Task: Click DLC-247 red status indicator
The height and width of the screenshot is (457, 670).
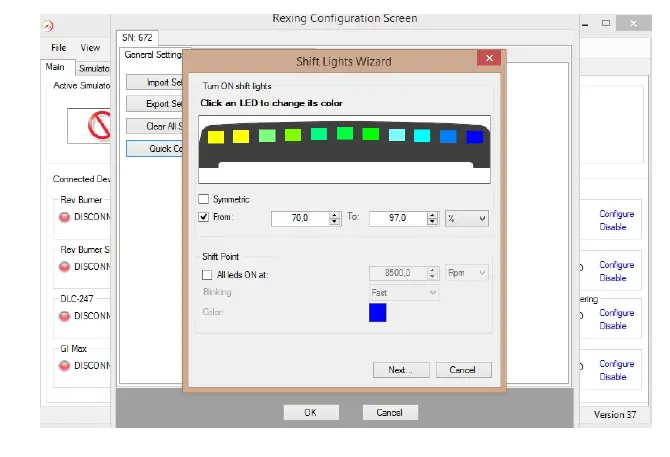Action: click(x=65, y=316)
